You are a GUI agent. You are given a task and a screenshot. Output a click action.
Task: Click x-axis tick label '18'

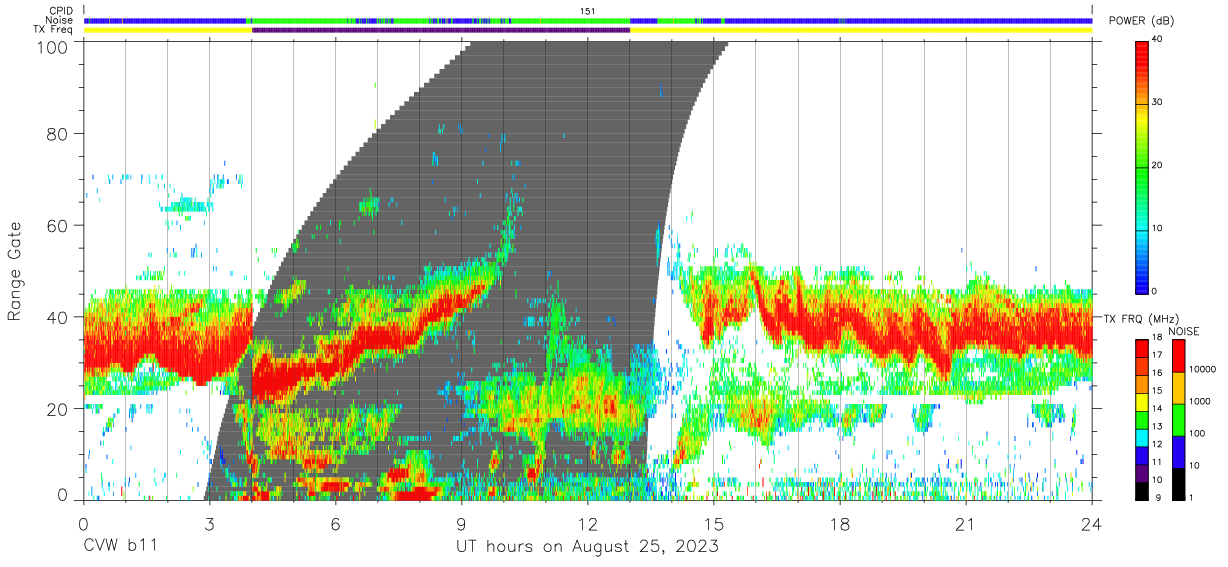tap(840, 524)
